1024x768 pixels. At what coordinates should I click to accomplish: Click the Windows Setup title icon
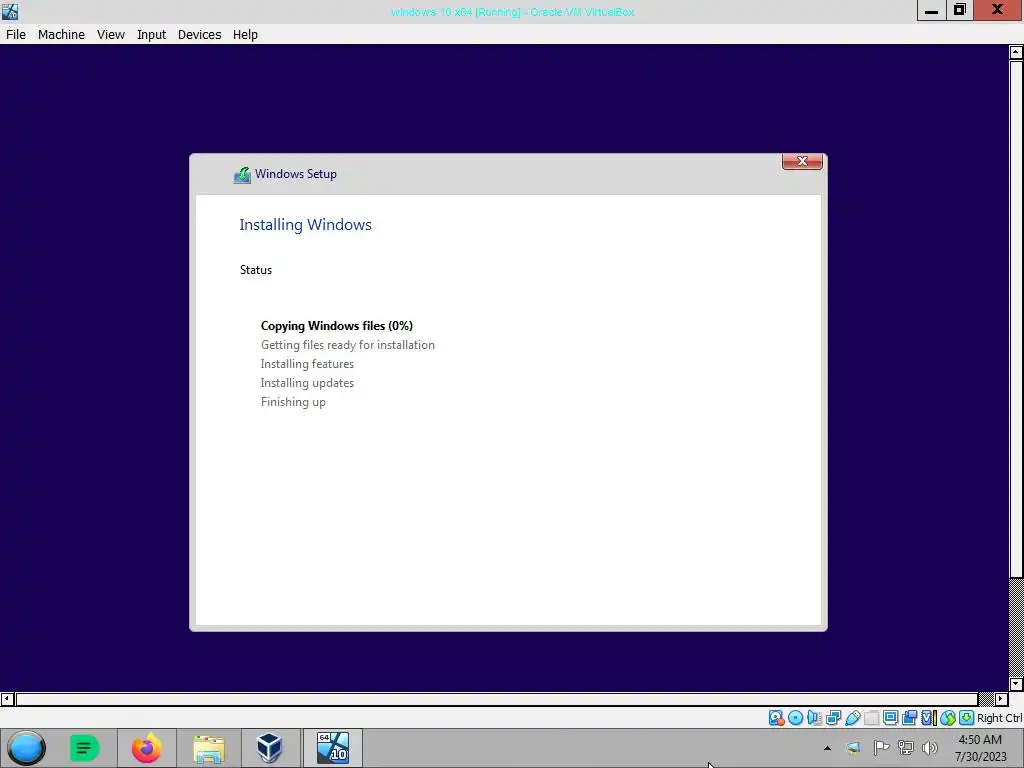242,174
